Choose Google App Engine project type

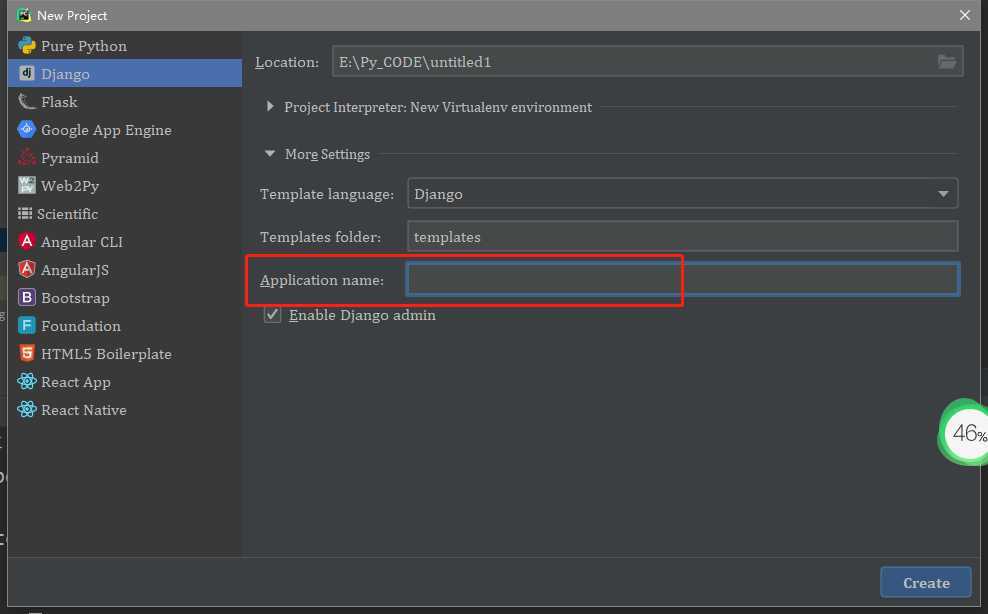(x=106, y=130)
